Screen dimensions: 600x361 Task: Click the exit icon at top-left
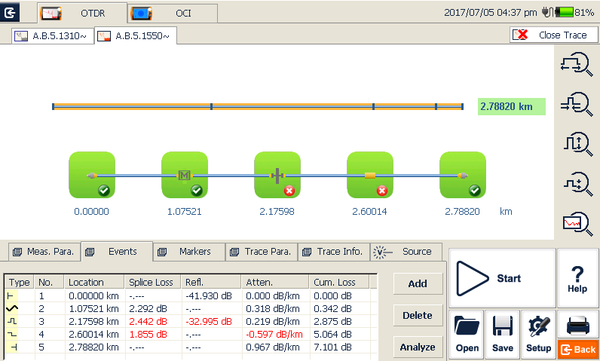10,12
